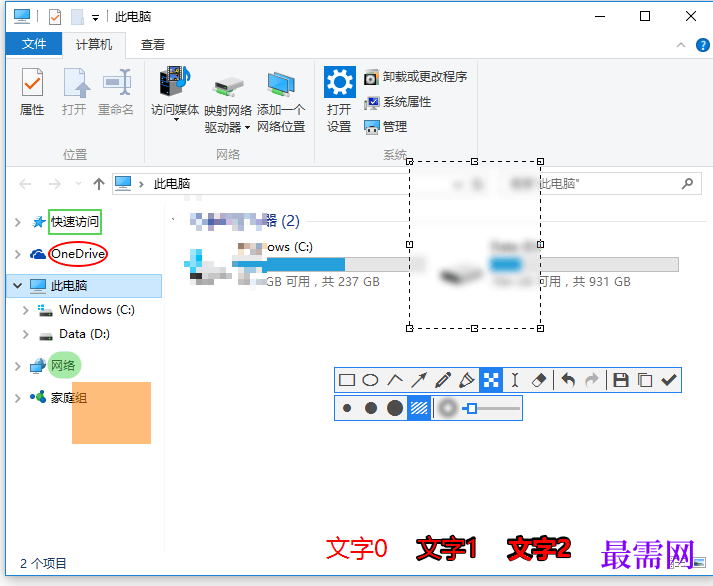Image resolution: width=713 pixels, height=586 pixels.
Task: Copy the screenshot to clipboard
Action: click(645, 380)
